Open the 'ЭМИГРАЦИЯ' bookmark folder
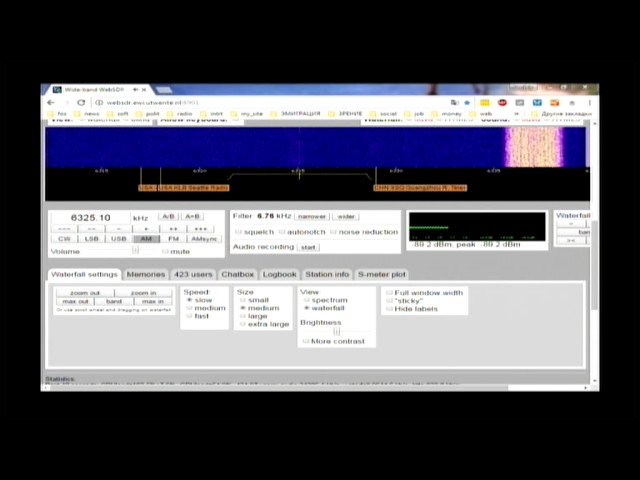640x480 pixels. pyautogui.click(x=295, y=114)
